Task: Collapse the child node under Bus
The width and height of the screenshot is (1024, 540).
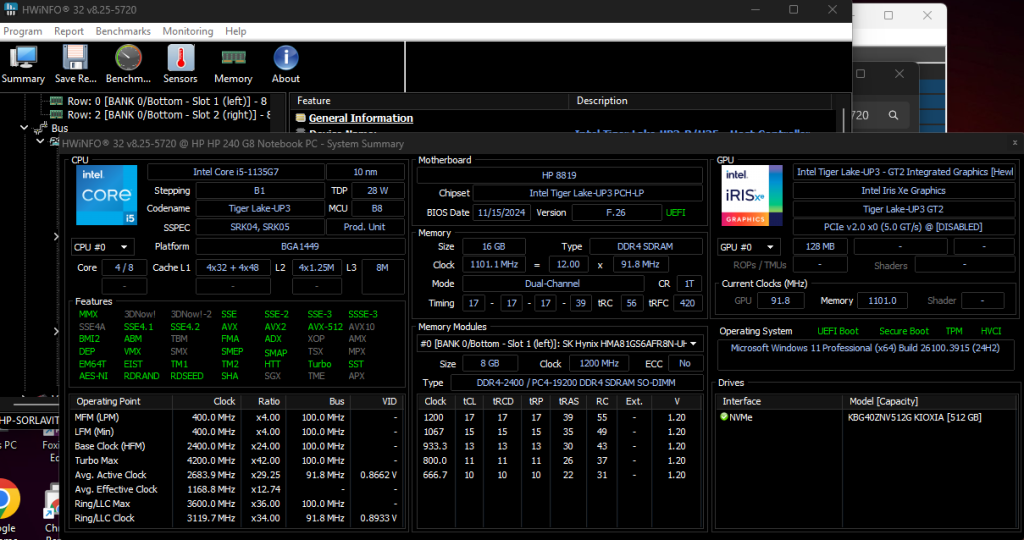Action: (x=40, y=141)
